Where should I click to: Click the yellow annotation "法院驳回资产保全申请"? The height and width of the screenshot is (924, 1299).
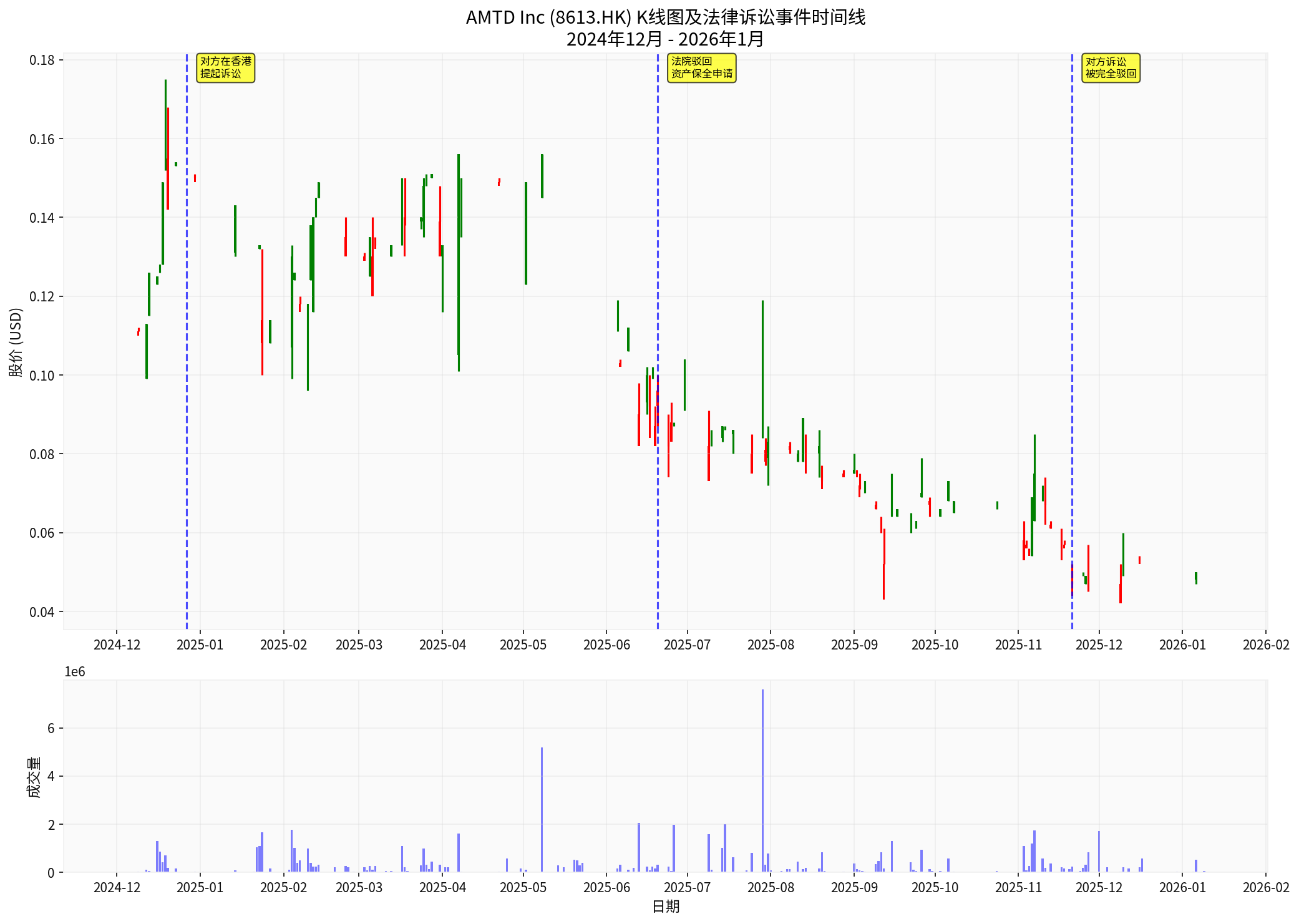click(701, 67)
